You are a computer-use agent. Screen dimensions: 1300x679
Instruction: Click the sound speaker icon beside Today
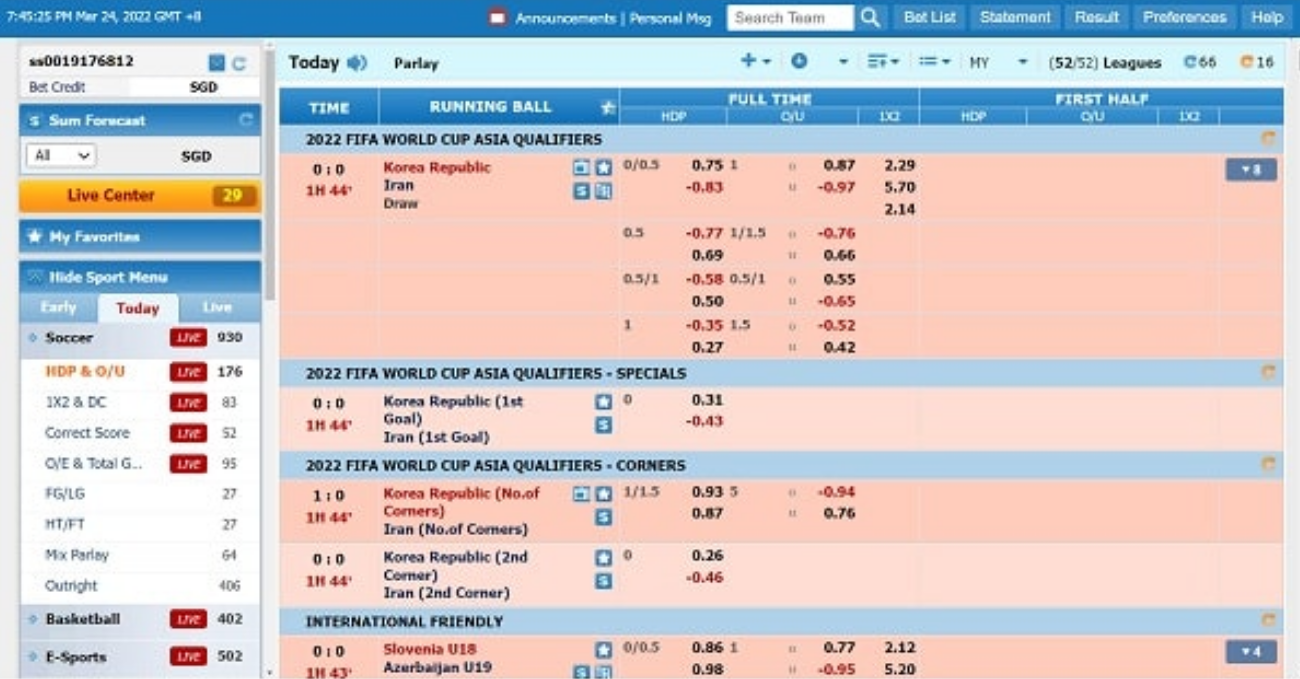tap(357, 63)
